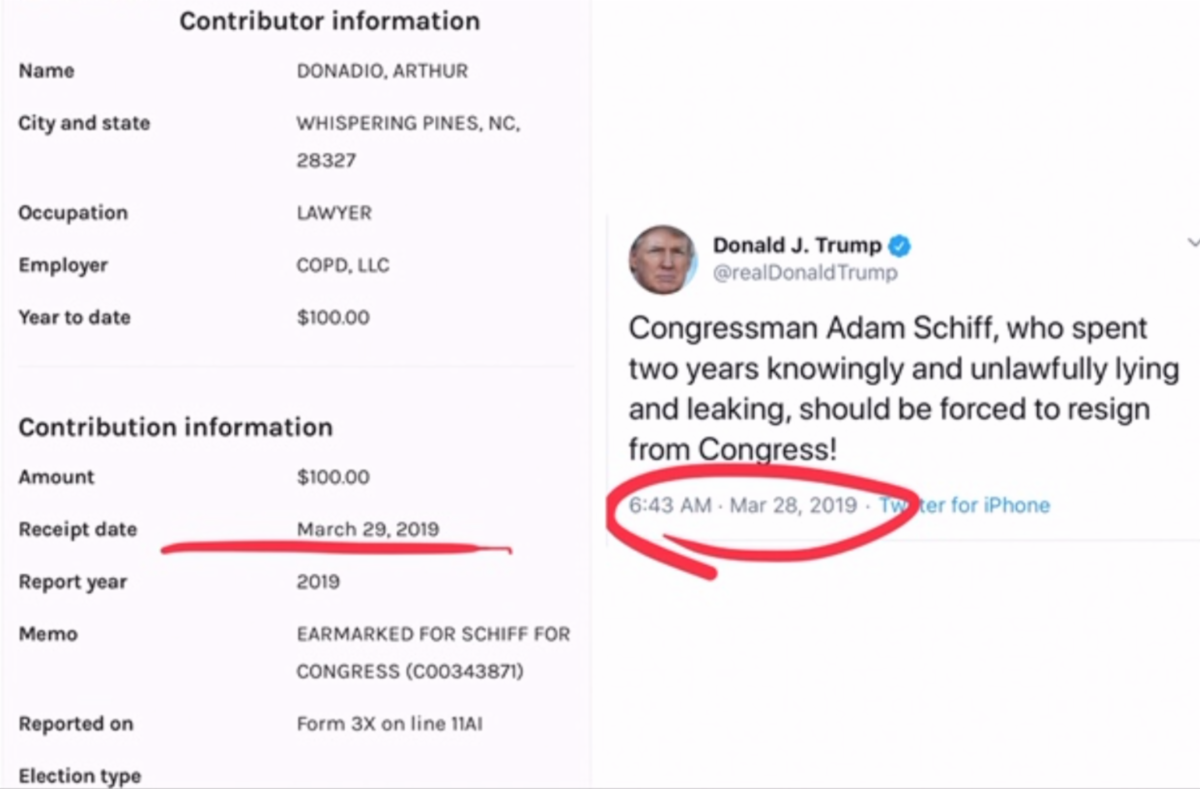This screenshot has width=1200, height=789.
Task: Click the Contributor information heading
Action: coord(329,21)
